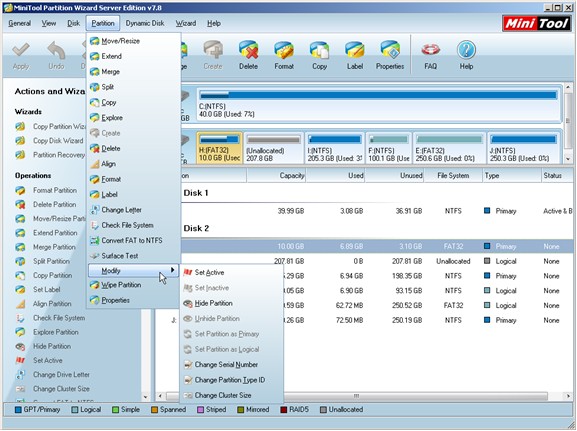577x431 pixels.
Task: Open the View menu
Action: tap(49, 23)
